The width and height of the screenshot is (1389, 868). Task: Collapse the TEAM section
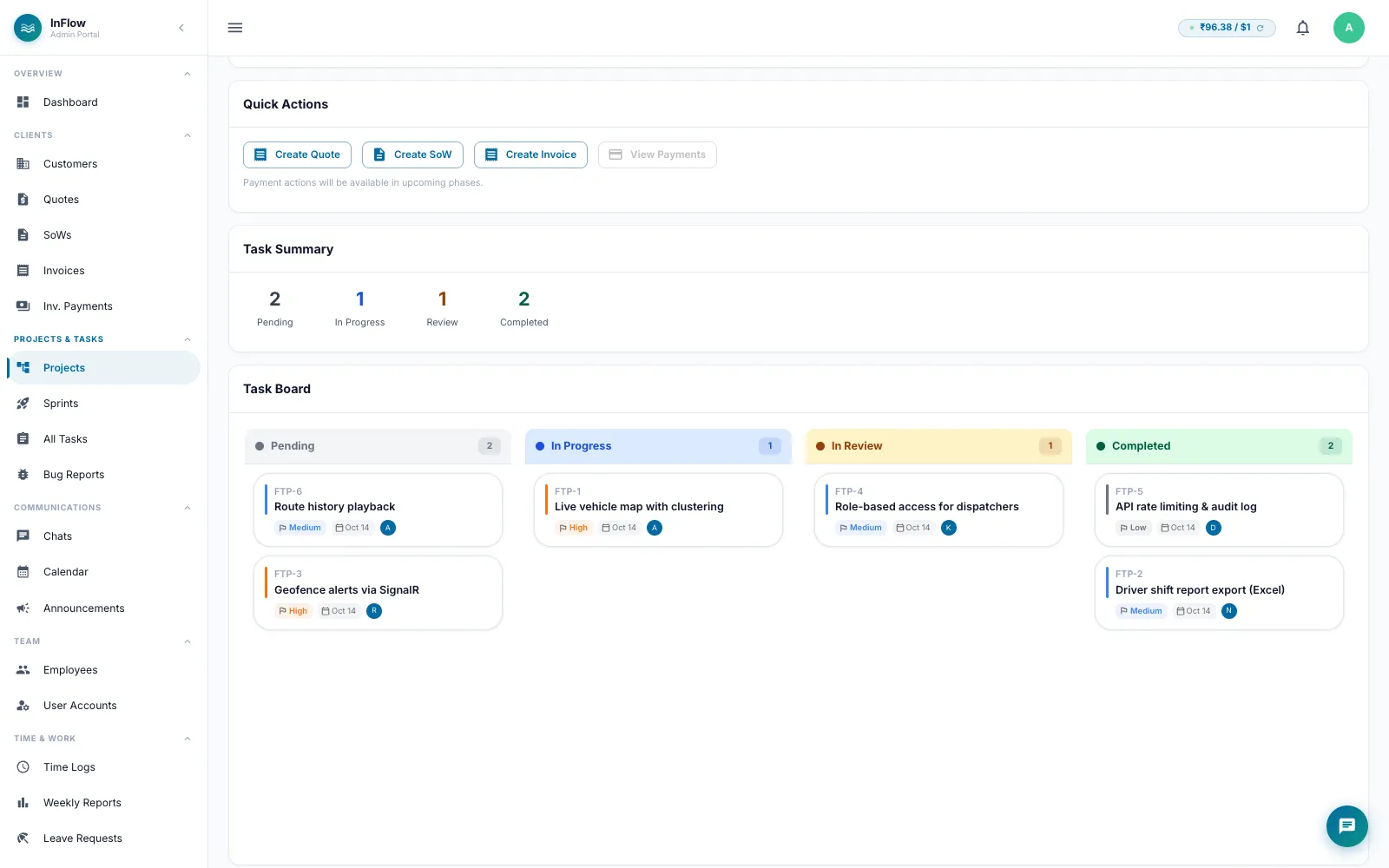pos(188,641)
